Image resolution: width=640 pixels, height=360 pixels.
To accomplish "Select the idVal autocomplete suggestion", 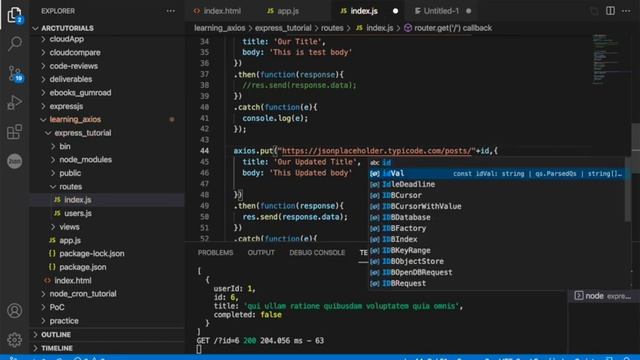I will (496, 173).
